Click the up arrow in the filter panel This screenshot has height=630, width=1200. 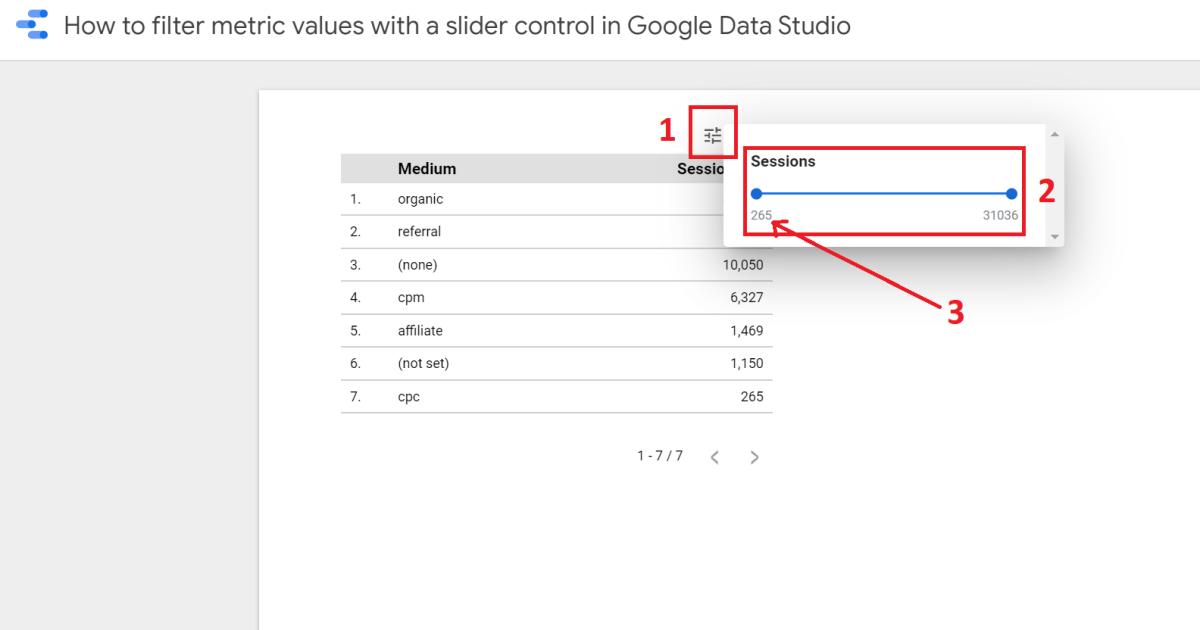[x=1054, y=134]
